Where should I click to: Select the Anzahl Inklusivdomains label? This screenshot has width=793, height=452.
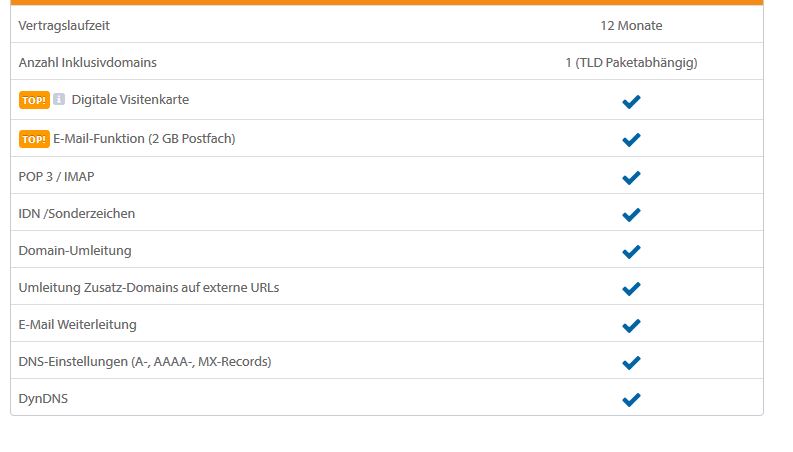click(x=87, y=63)
